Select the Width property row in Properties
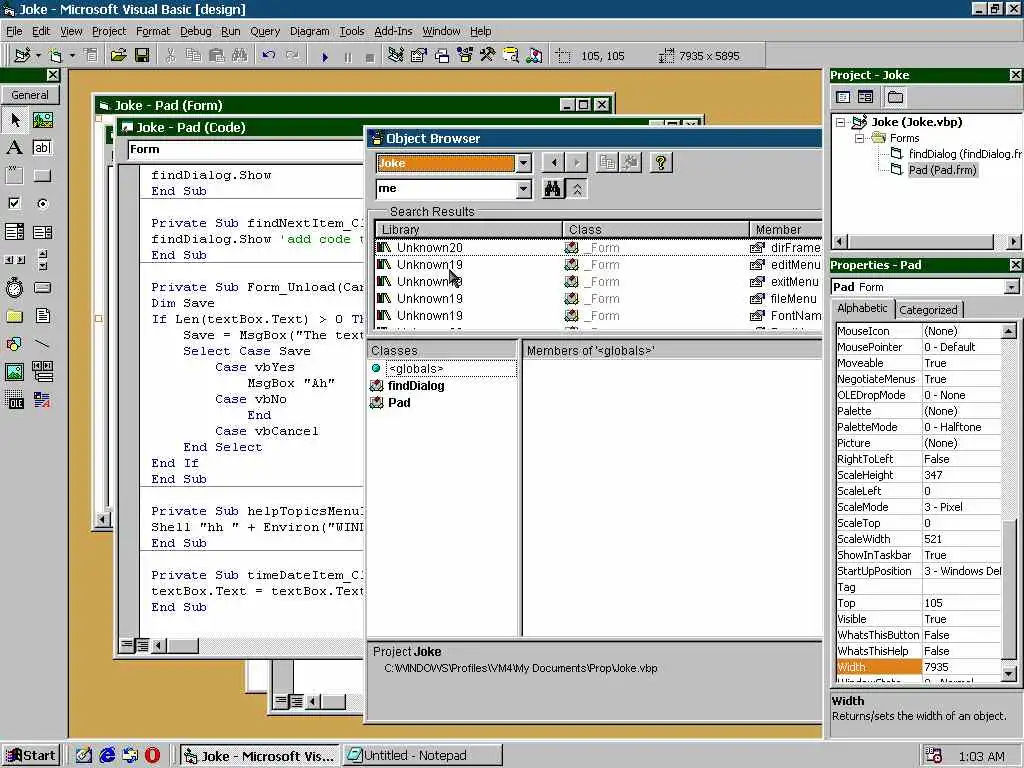1024x768 pixels. (918, 667)
